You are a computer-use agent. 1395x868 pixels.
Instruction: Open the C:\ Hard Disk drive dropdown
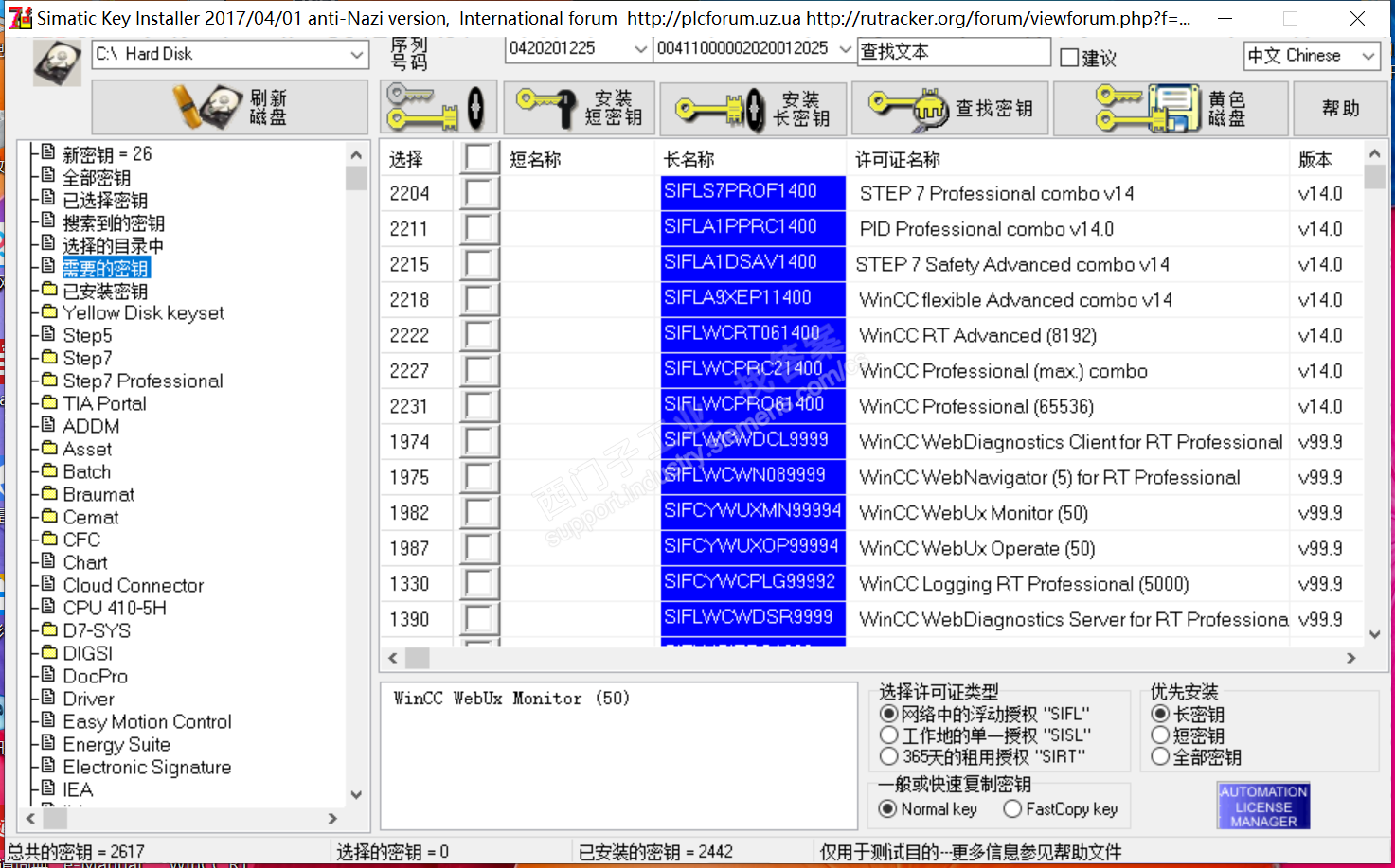(357, 55)
